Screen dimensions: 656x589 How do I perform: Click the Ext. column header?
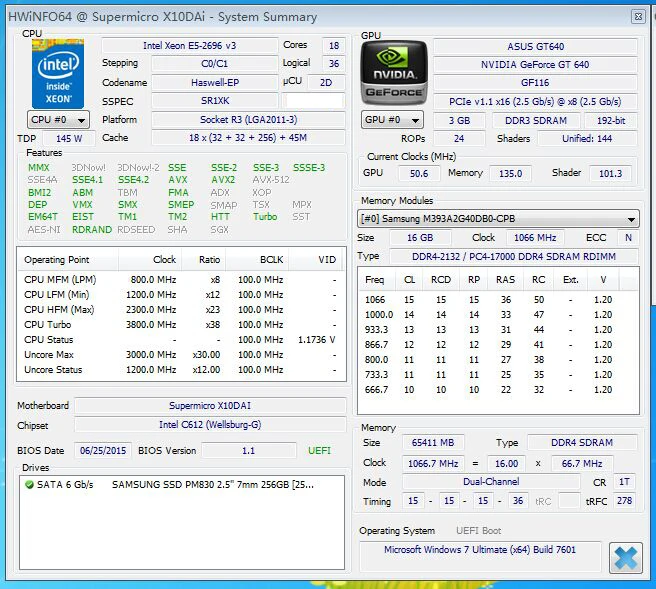570,279
